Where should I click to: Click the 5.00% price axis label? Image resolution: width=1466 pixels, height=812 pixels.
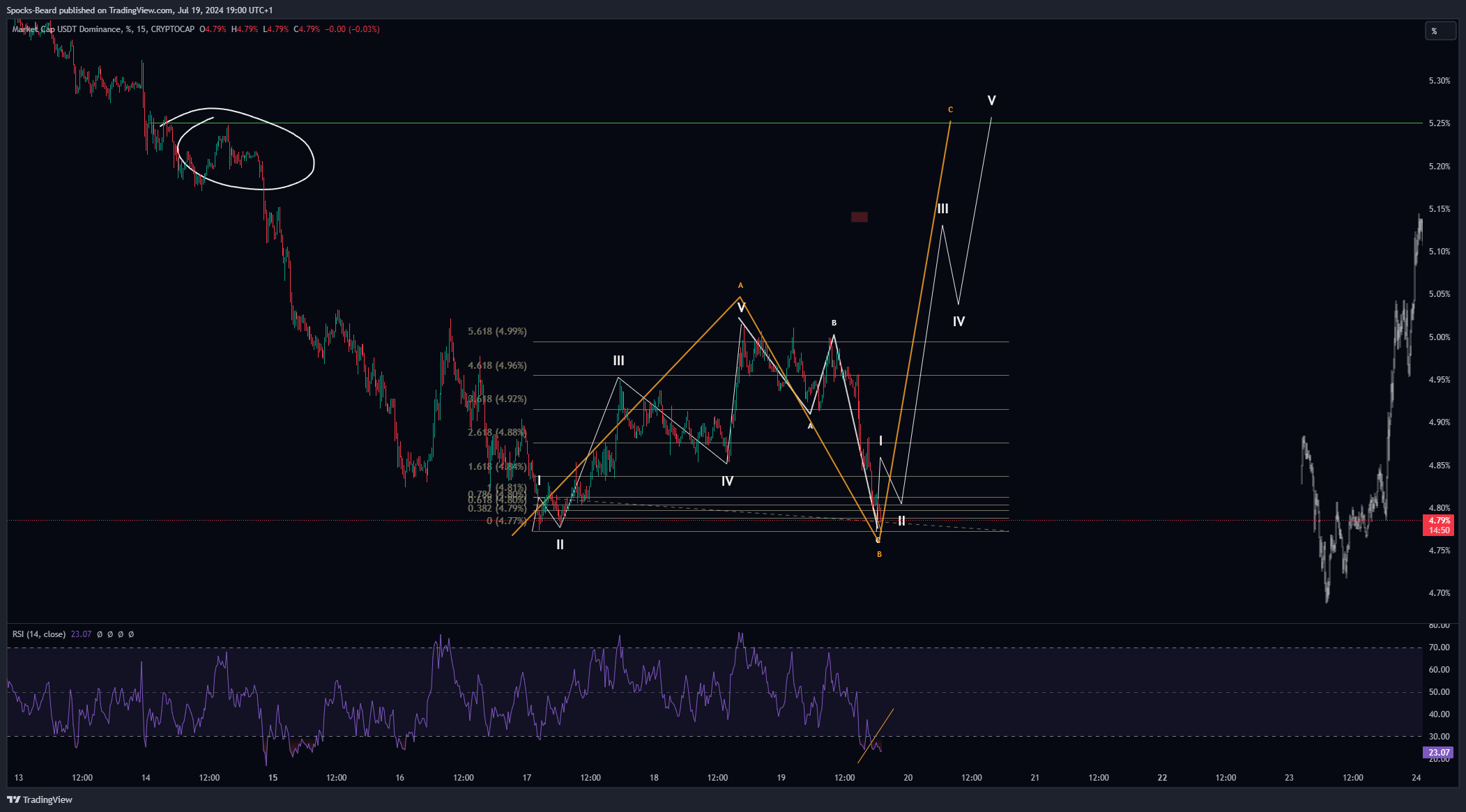[1439, 337]
